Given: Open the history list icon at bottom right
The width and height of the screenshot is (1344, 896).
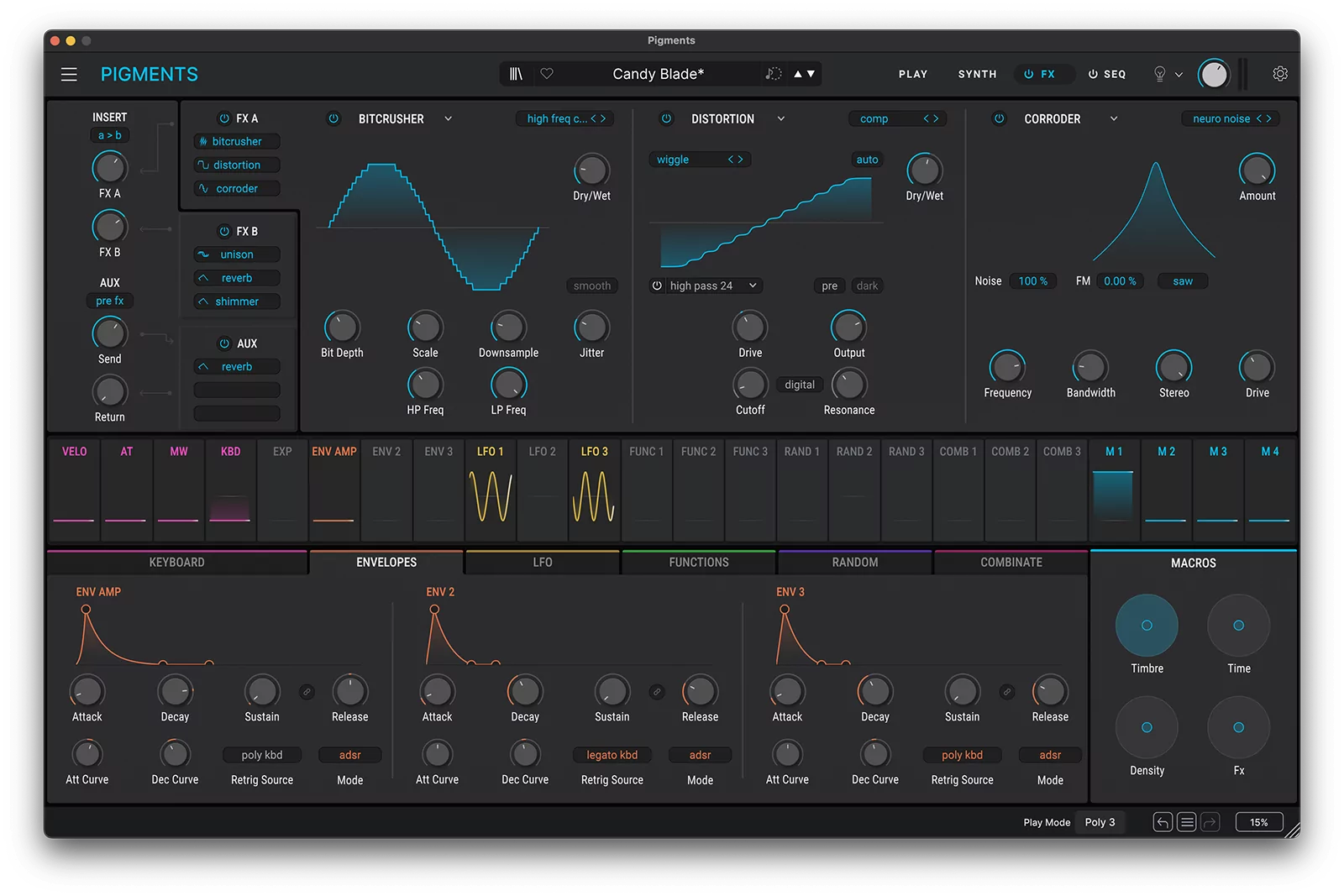Looking at the screenshot, I should pyautogui.click(x=1187, y=822).
